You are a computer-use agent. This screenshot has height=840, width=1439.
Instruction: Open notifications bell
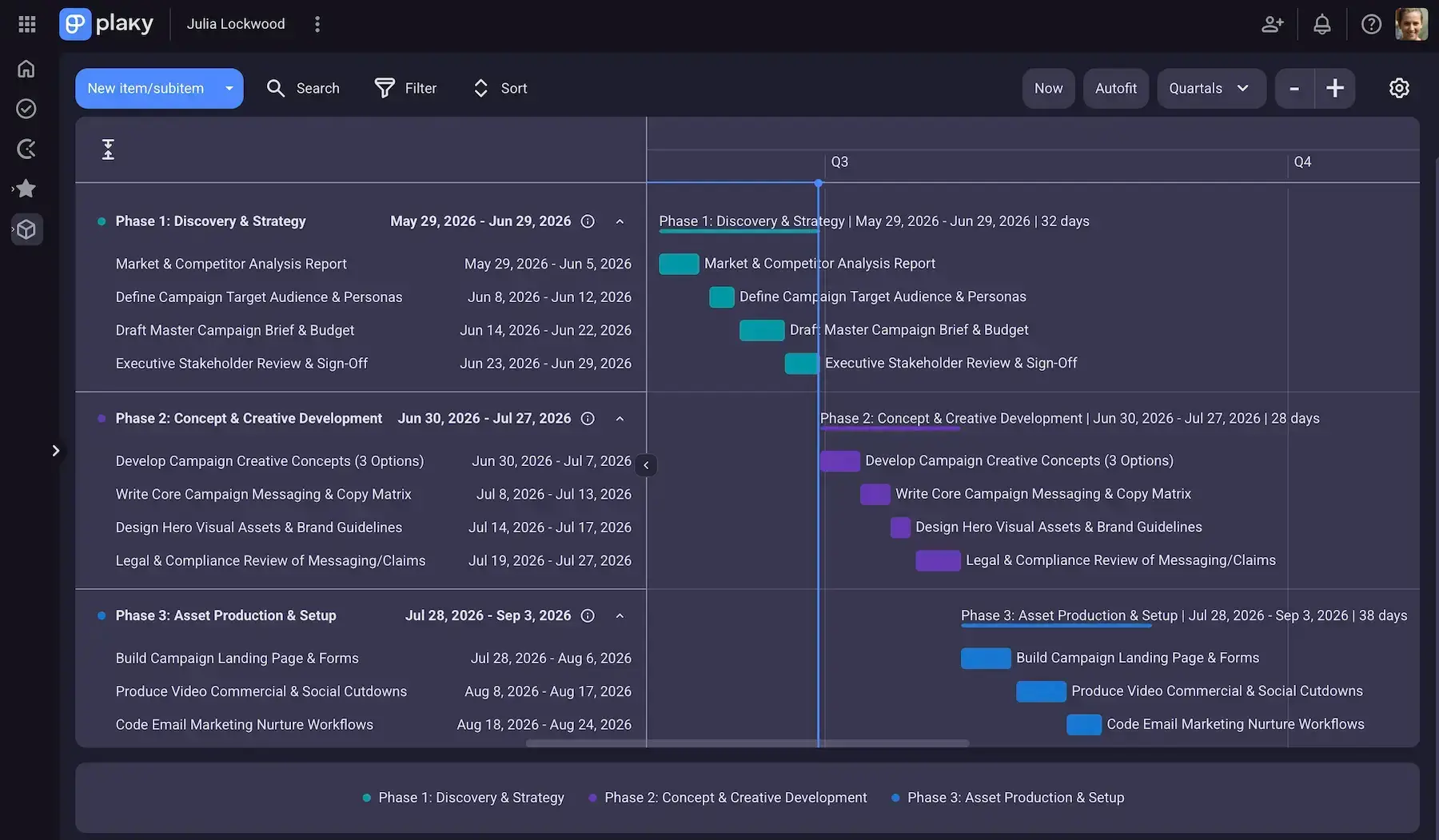click(1322, 24)
